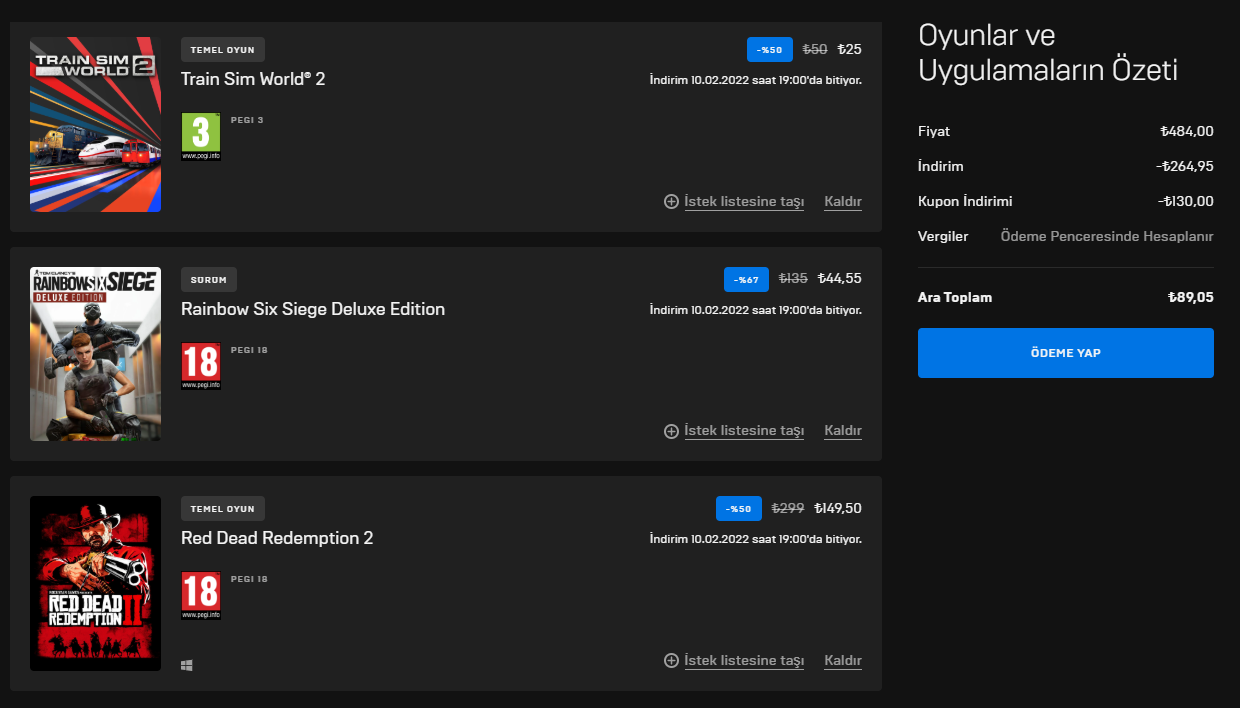Click the Ara Toplam value ₺89,05
The image size is (1240, 708).
1191,297
